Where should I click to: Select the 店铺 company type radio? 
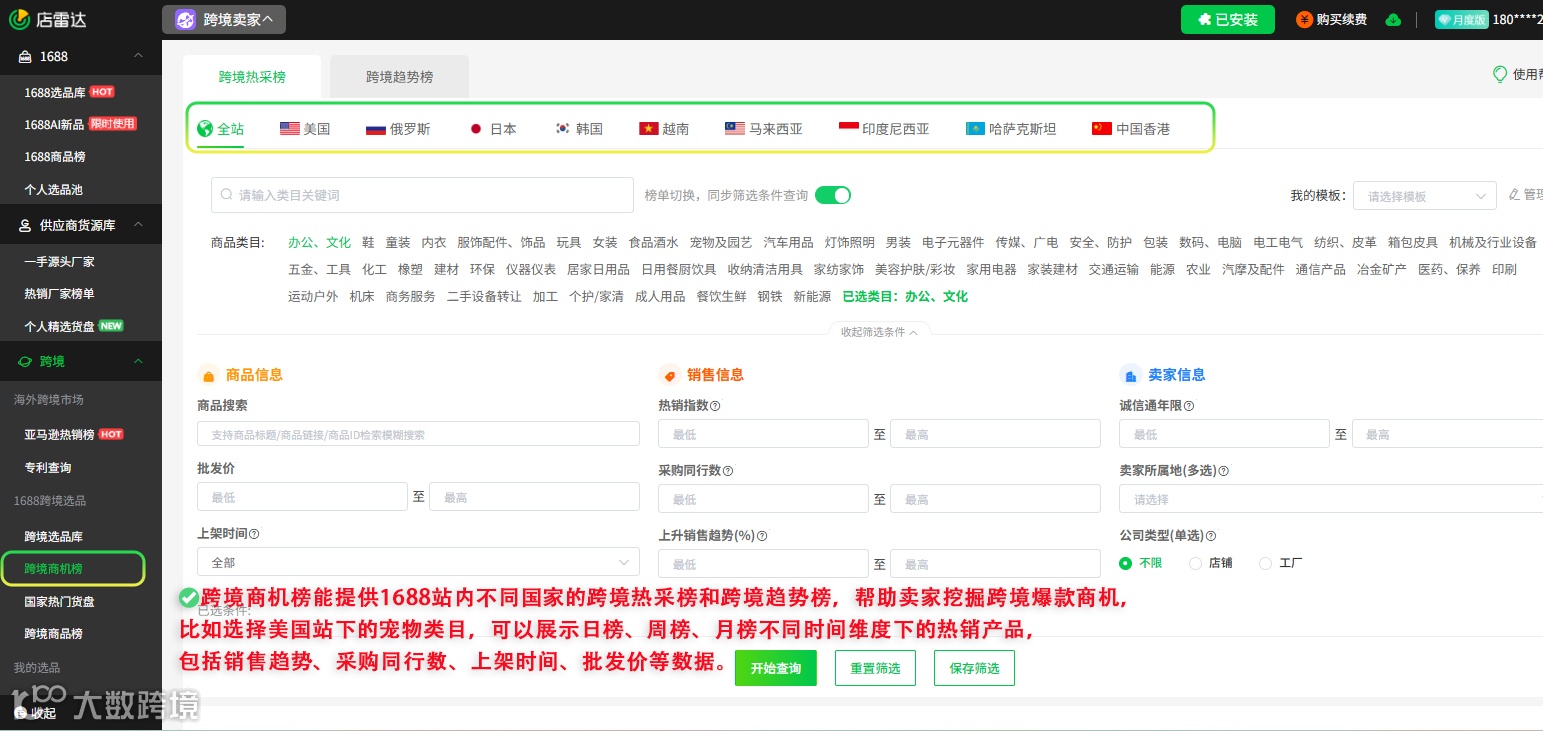point(1195,563)
